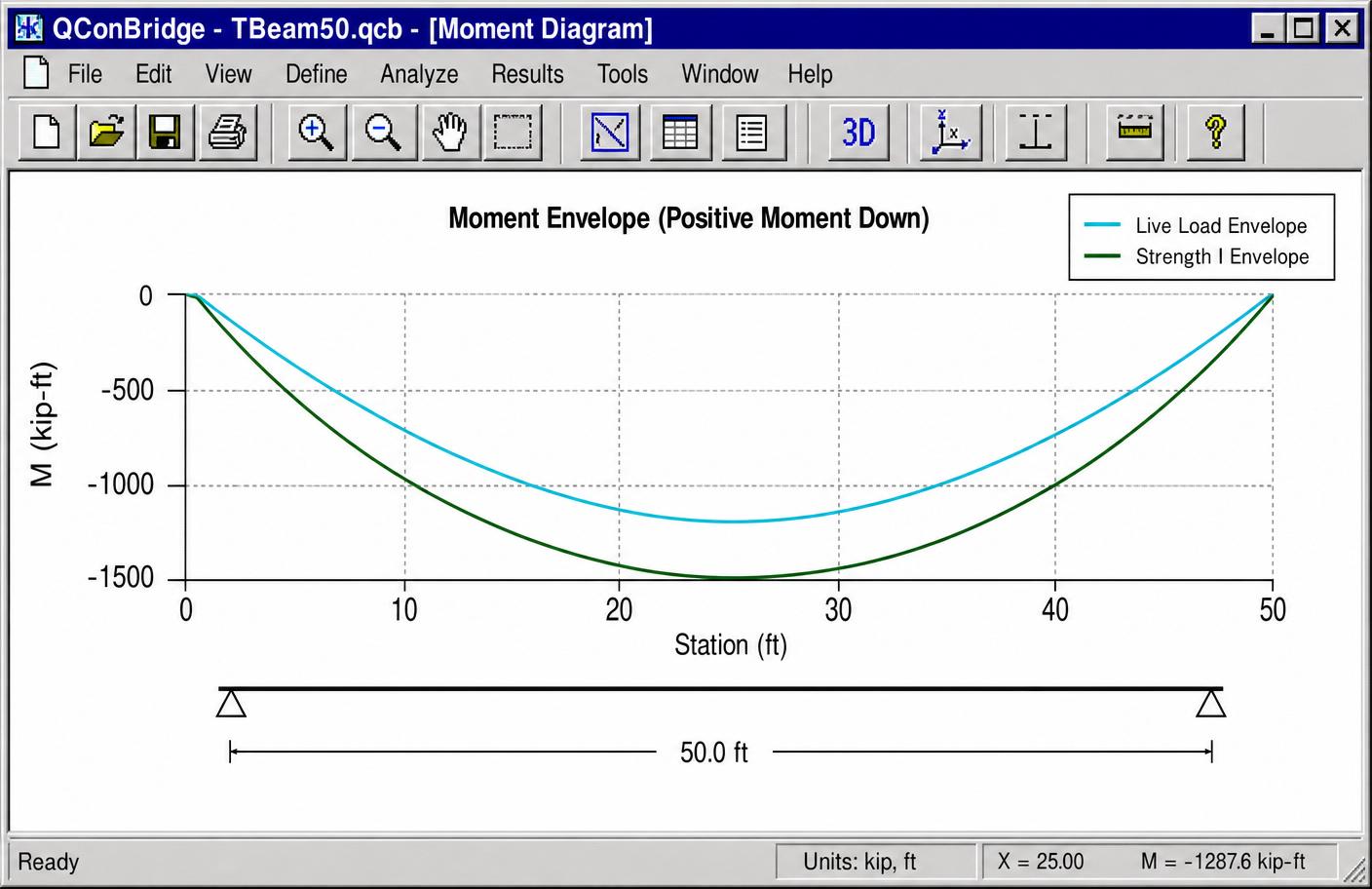Show the moment diagram graph view icon

tap(610, 132)
